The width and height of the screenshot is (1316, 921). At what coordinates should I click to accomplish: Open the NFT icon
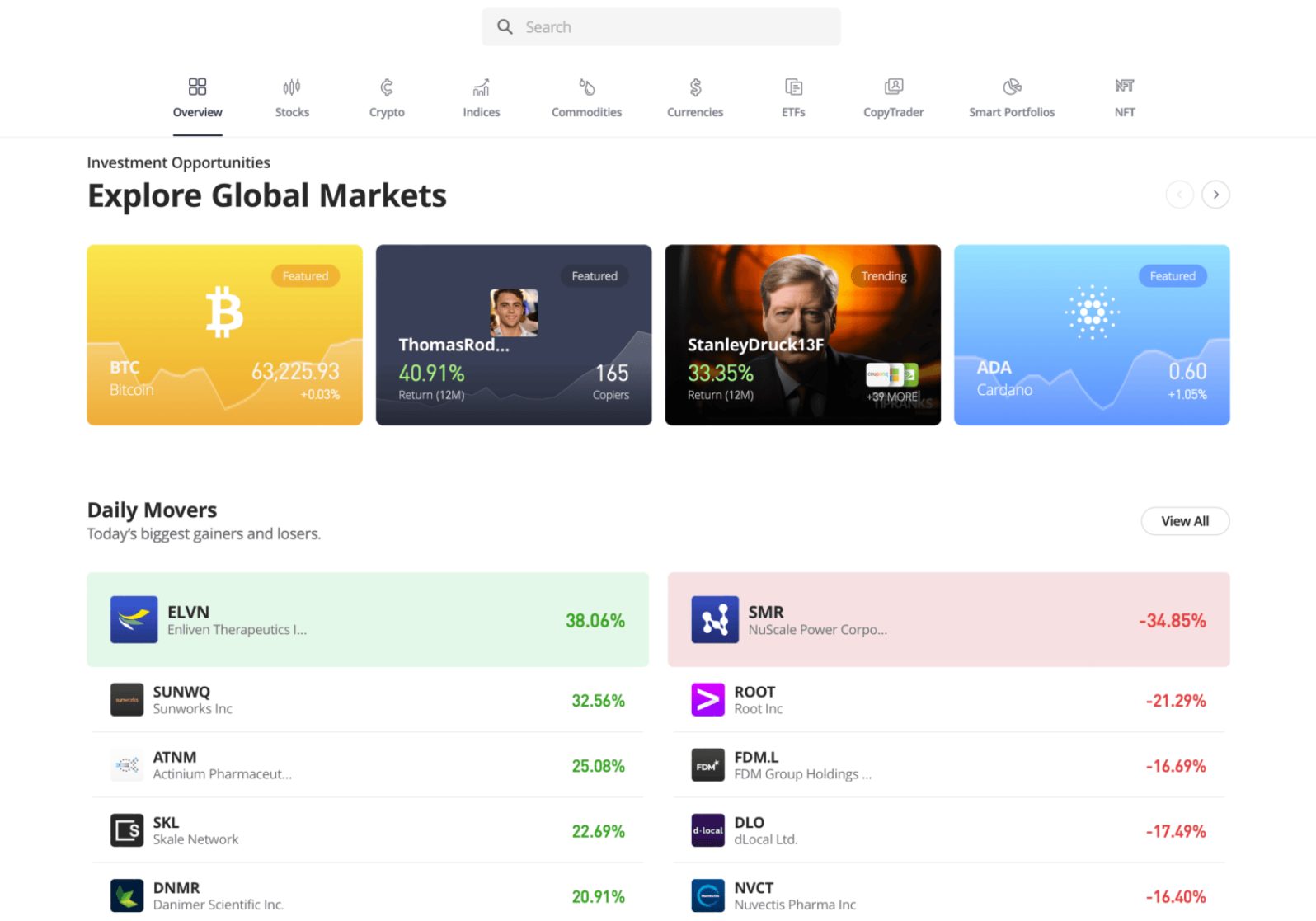1124,86
